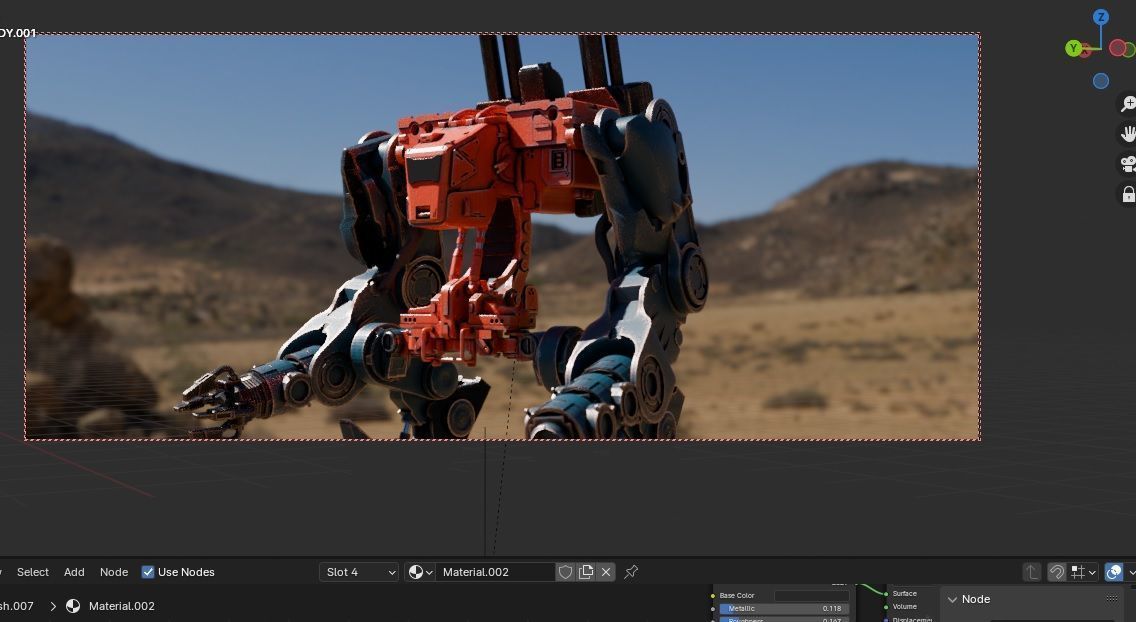Click the zoom view magnifier icon

(1128, 104)
